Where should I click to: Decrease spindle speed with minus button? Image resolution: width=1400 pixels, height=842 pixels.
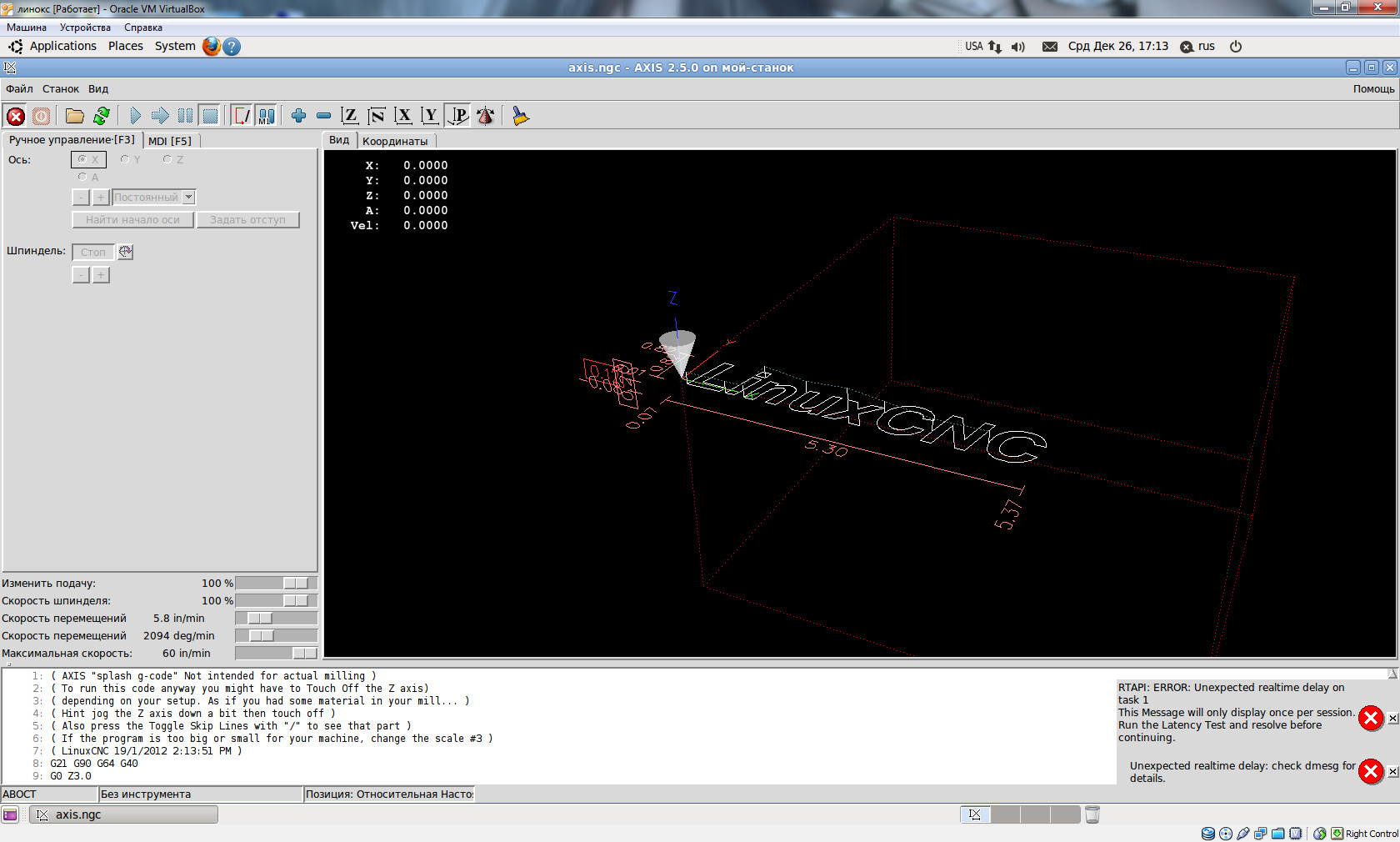[x=81, y=275]
